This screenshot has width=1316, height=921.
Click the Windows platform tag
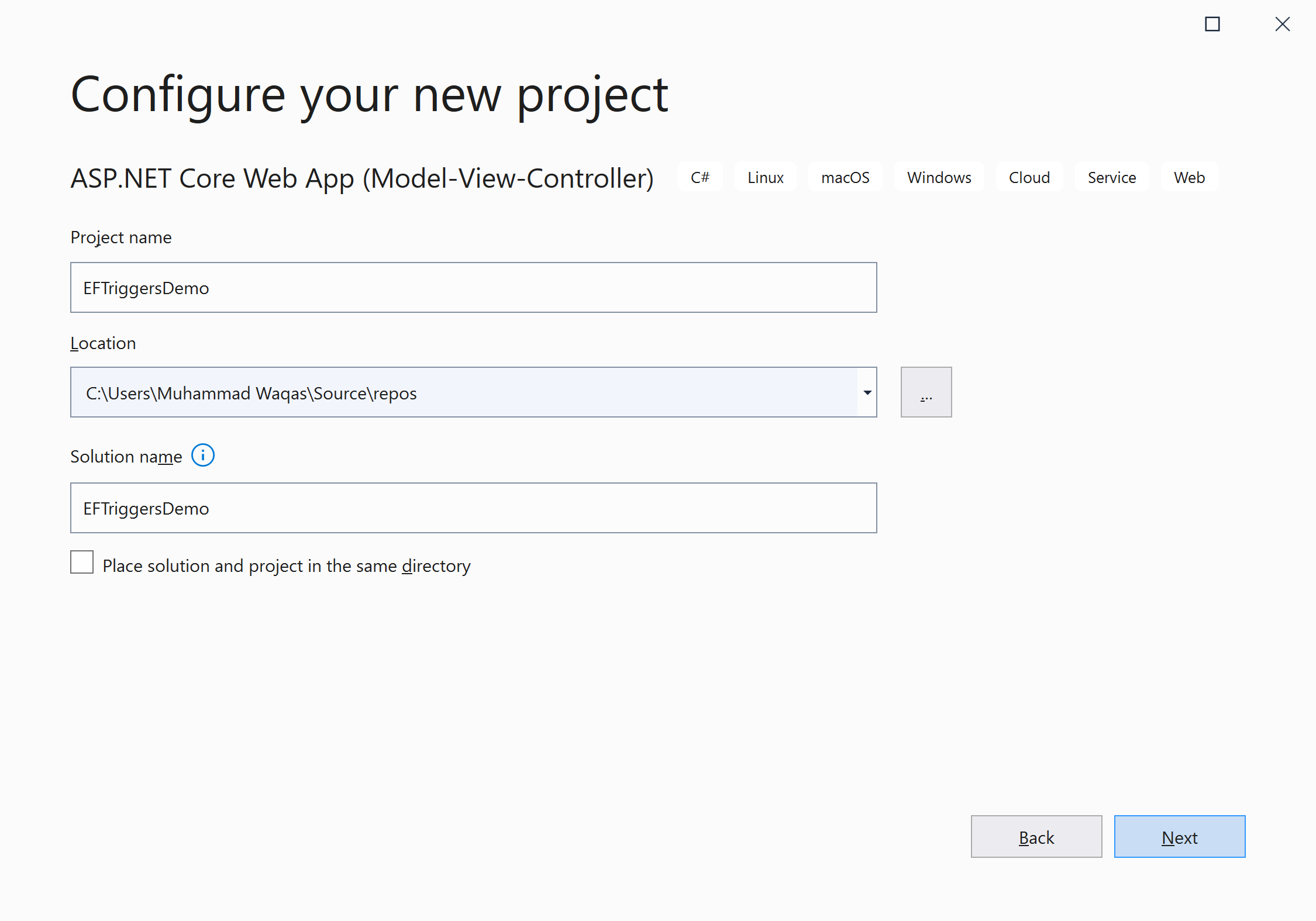click(939, 177)
